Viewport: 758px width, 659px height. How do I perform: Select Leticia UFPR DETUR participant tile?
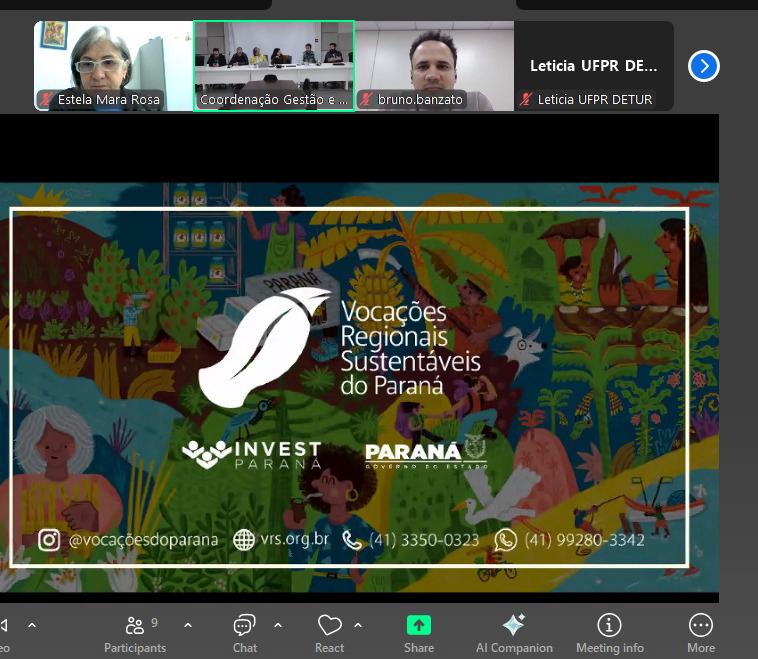[x=594, y=66]
